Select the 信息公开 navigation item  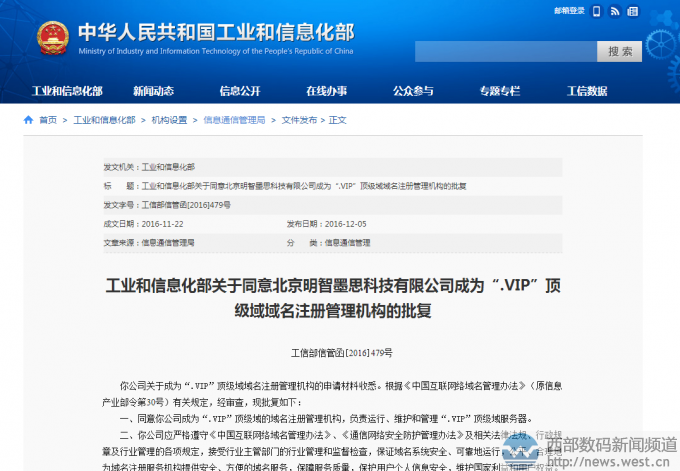click(240, 91)
